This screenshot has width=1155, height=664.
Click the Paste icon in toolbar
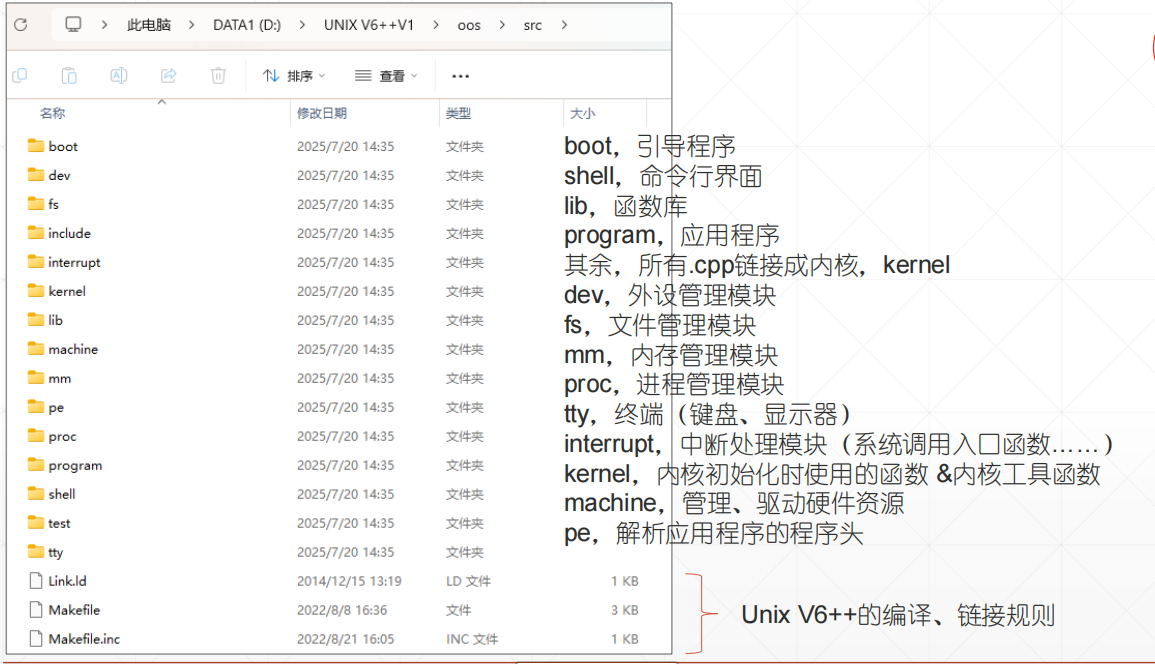click(69, 76)
